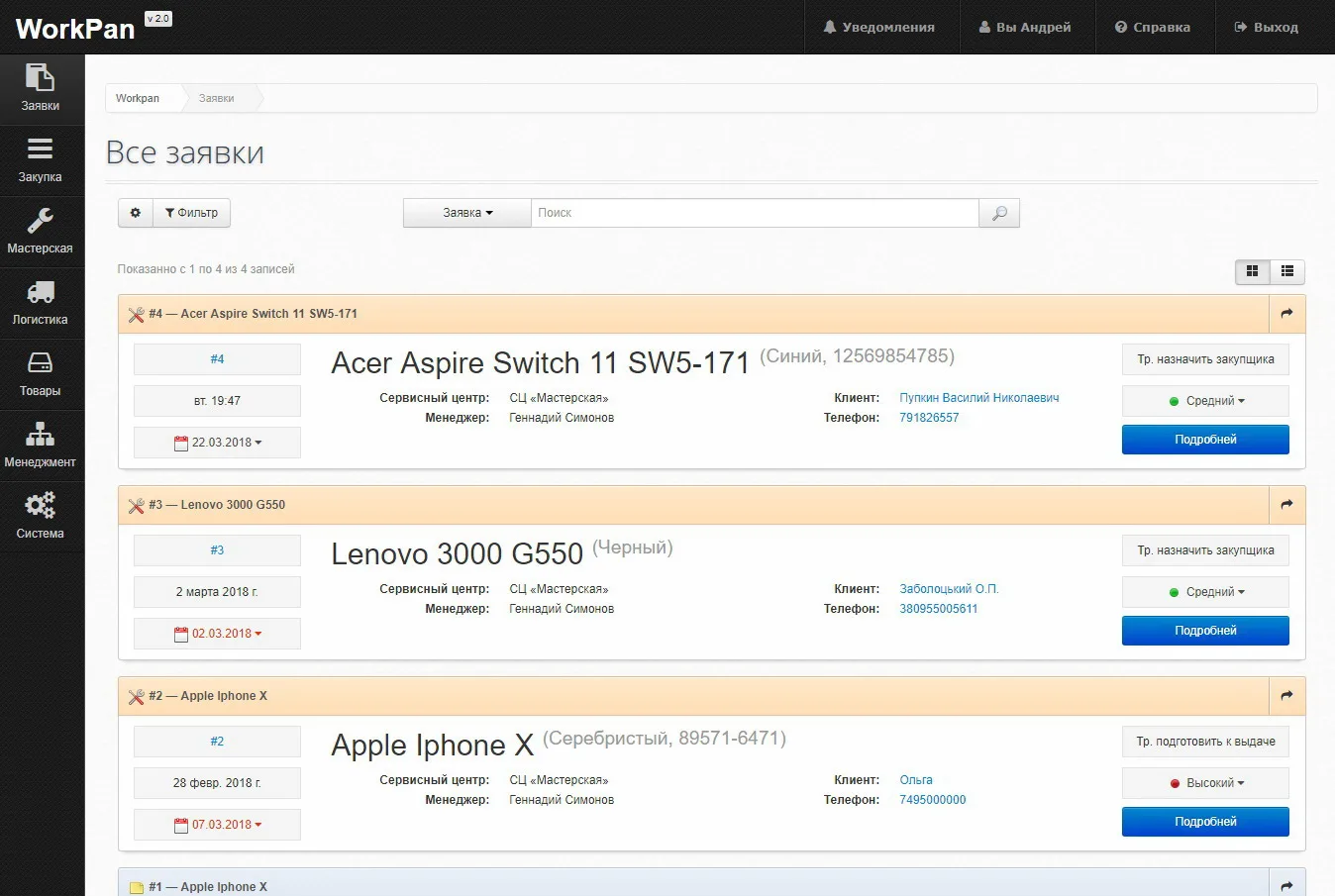Click the tools icon on #2 header
1335x896 pixels.
(x=137, y=697)
